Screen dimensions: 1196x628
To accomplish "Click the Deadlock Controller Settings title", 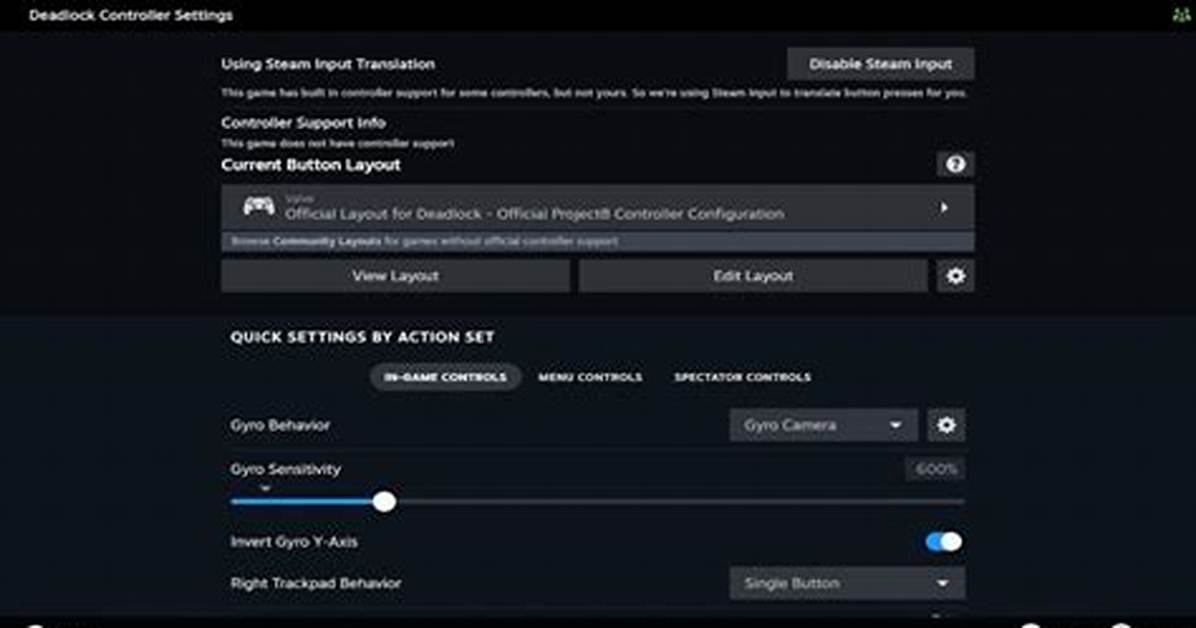I will coord(130,15).
